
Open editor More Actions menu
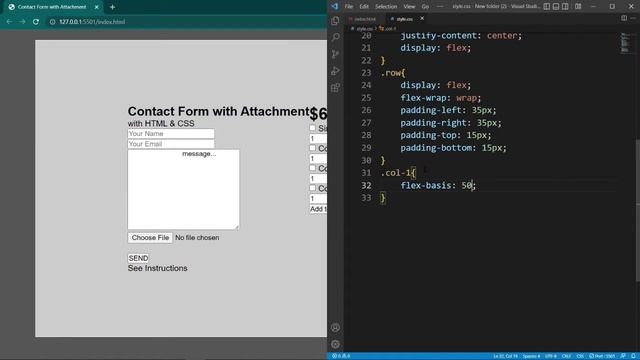(633, 18)
